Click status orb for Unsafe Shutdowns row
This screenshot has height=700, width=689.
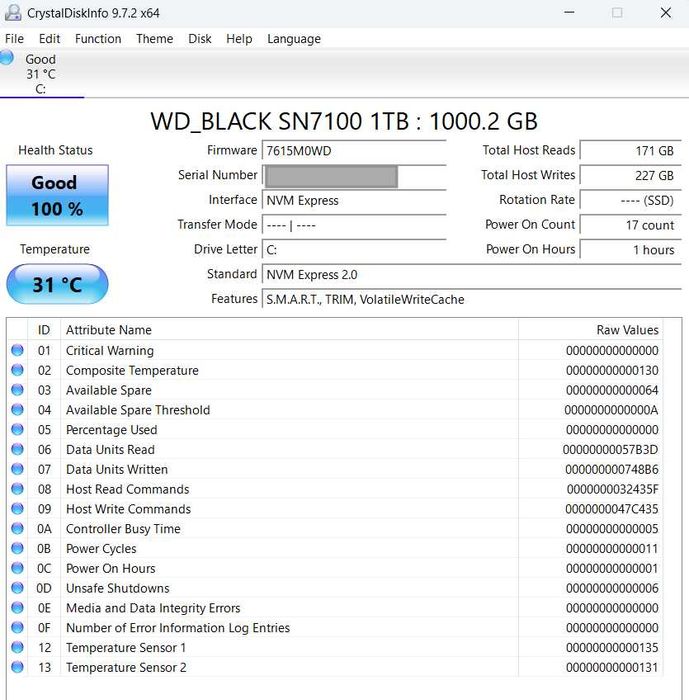(17, 588)
